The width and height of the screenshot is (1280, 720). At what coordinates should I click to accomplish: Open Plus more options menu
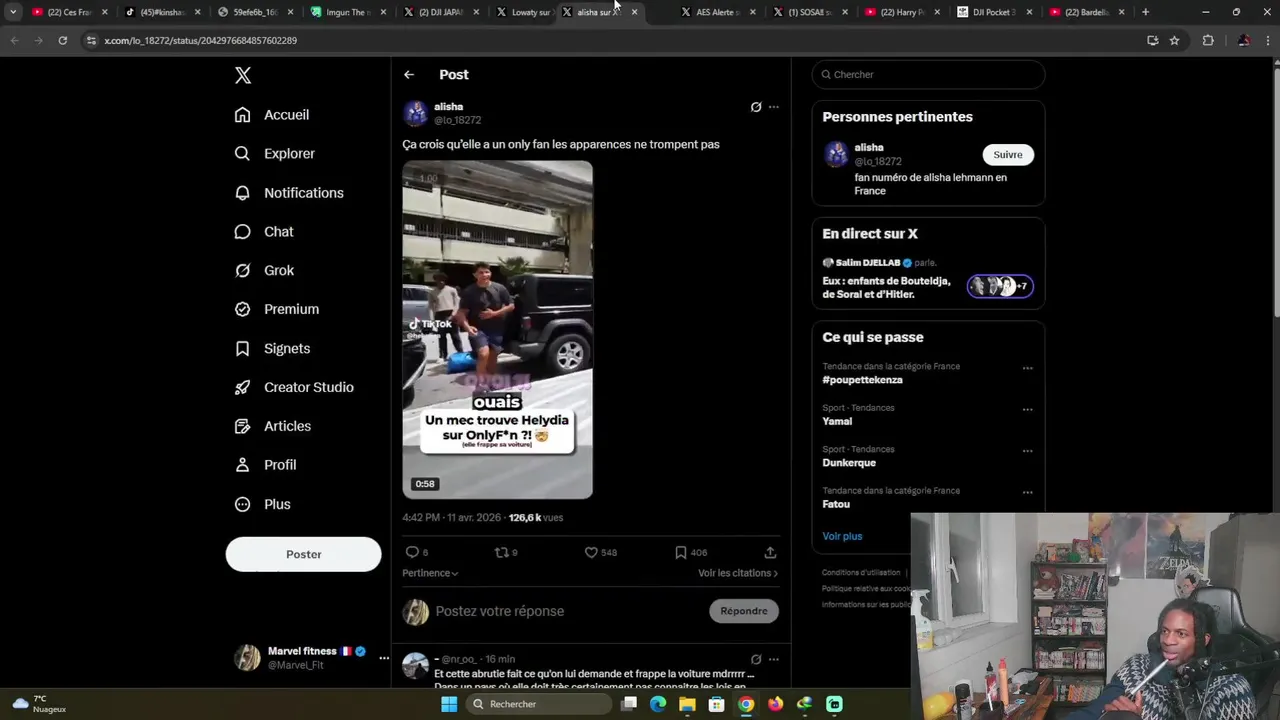[262, 504]
